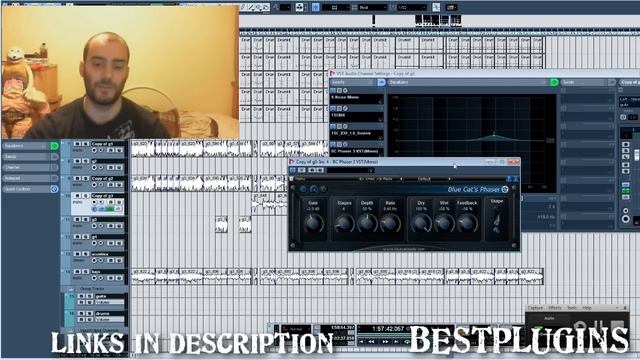Click the rewind button in the transport bar
The height and width of the screenshot is (360, 640).
click(372, 342)
